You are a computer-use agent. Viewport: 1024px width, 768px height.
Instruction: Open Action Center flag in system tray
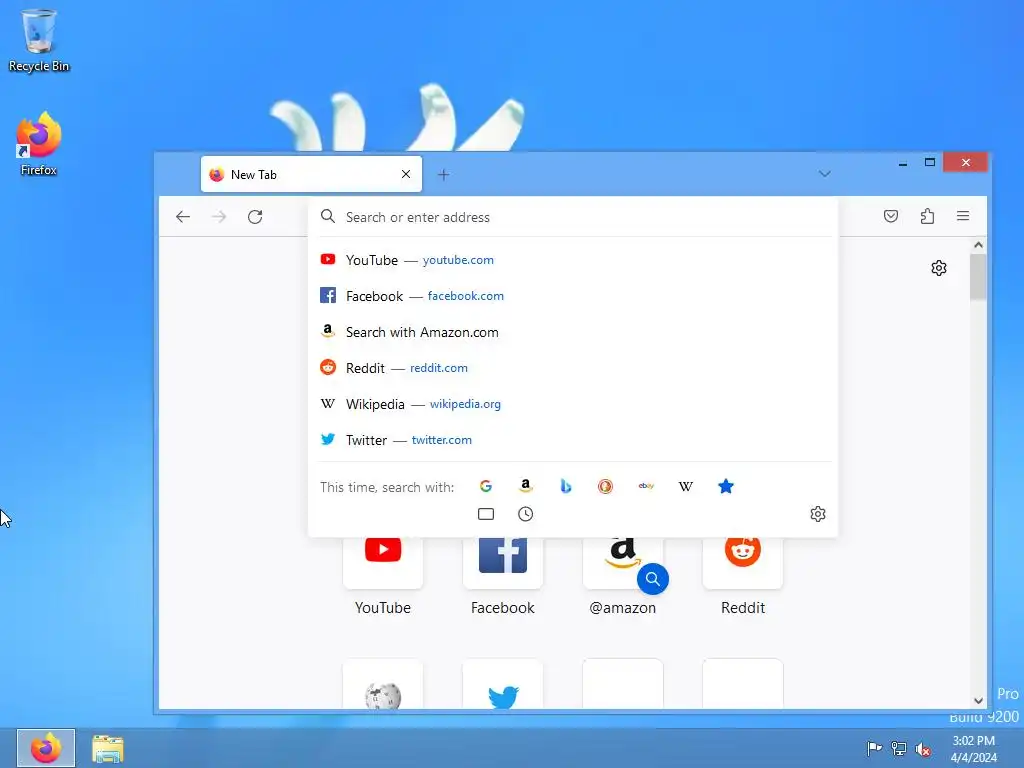tap(874, 748)
